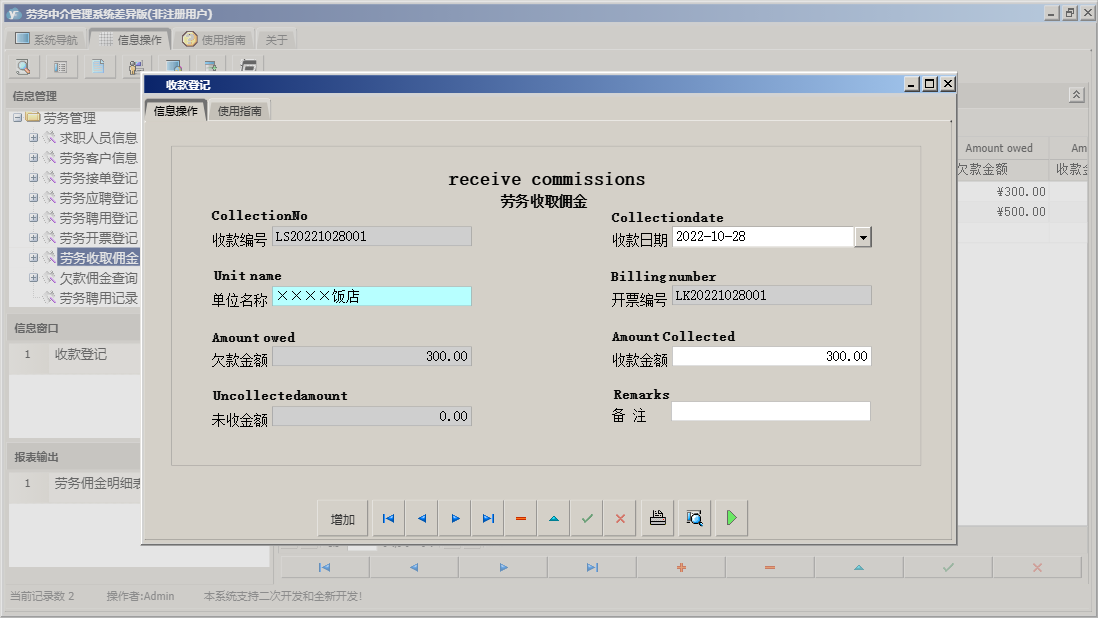Open the 系统导航 main tab
Viewport: 1098px width, 618px height.
pyautogui.click(x=45, y=40)
